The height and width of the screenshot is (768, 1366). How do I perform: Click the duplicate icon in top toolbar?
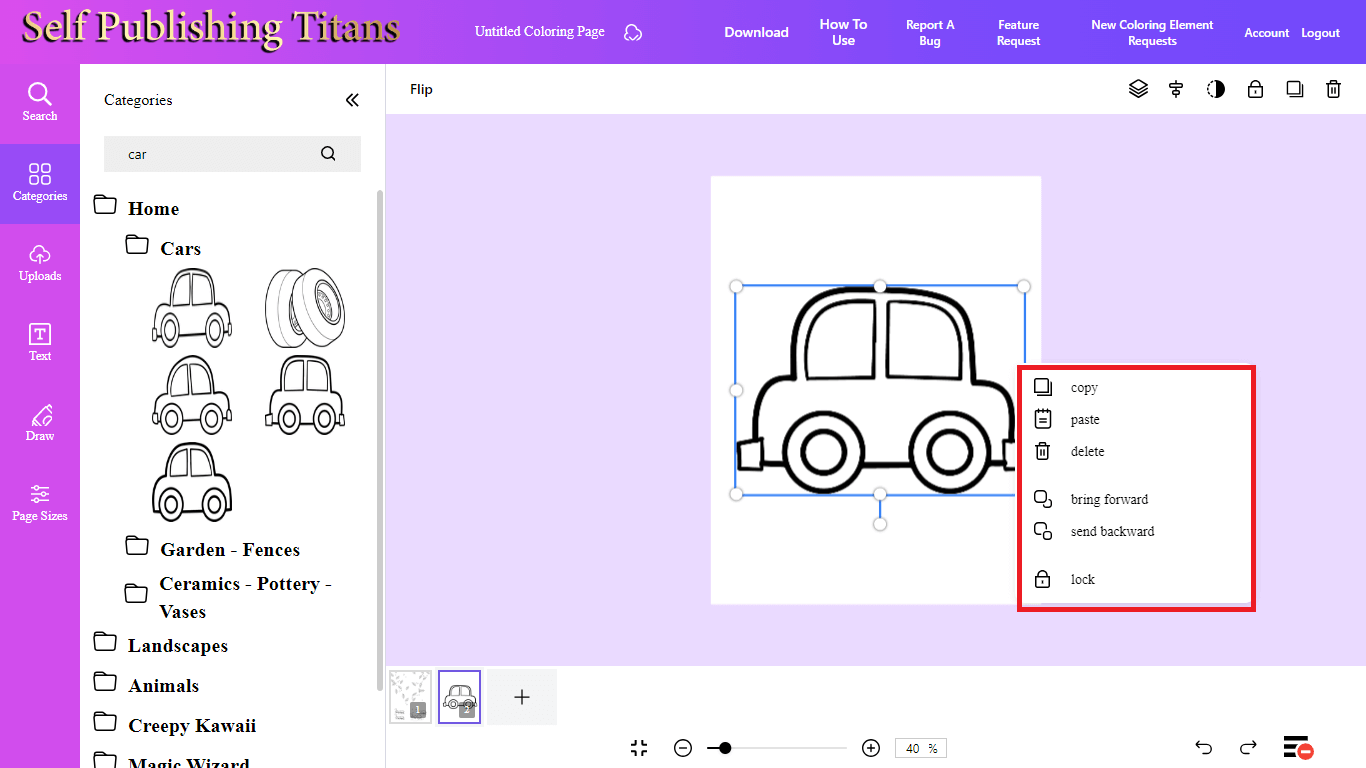pyautogui.click(x=1295, y=89)
